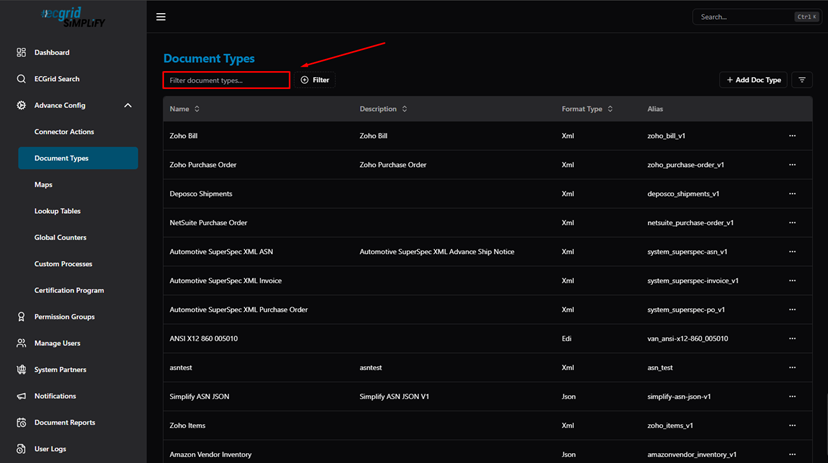Go to Dashboard label in sidebar
828x463 pixels.
[52, 52]
